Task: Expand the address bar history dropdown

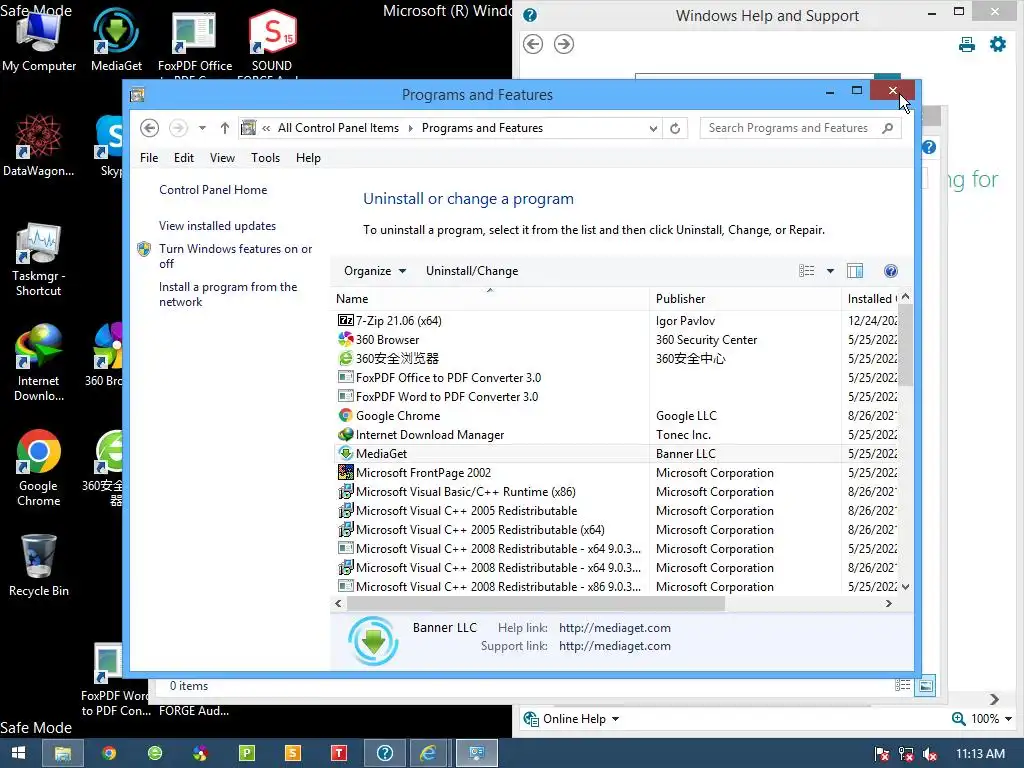Action: click(653, 128)
